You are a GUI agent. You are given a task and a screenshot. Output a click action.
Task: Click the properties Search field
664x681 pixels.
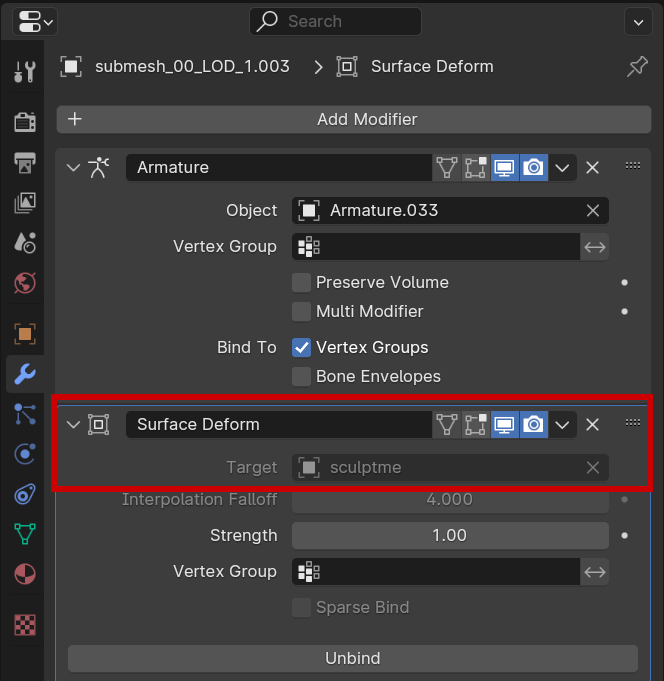point(335,21)
